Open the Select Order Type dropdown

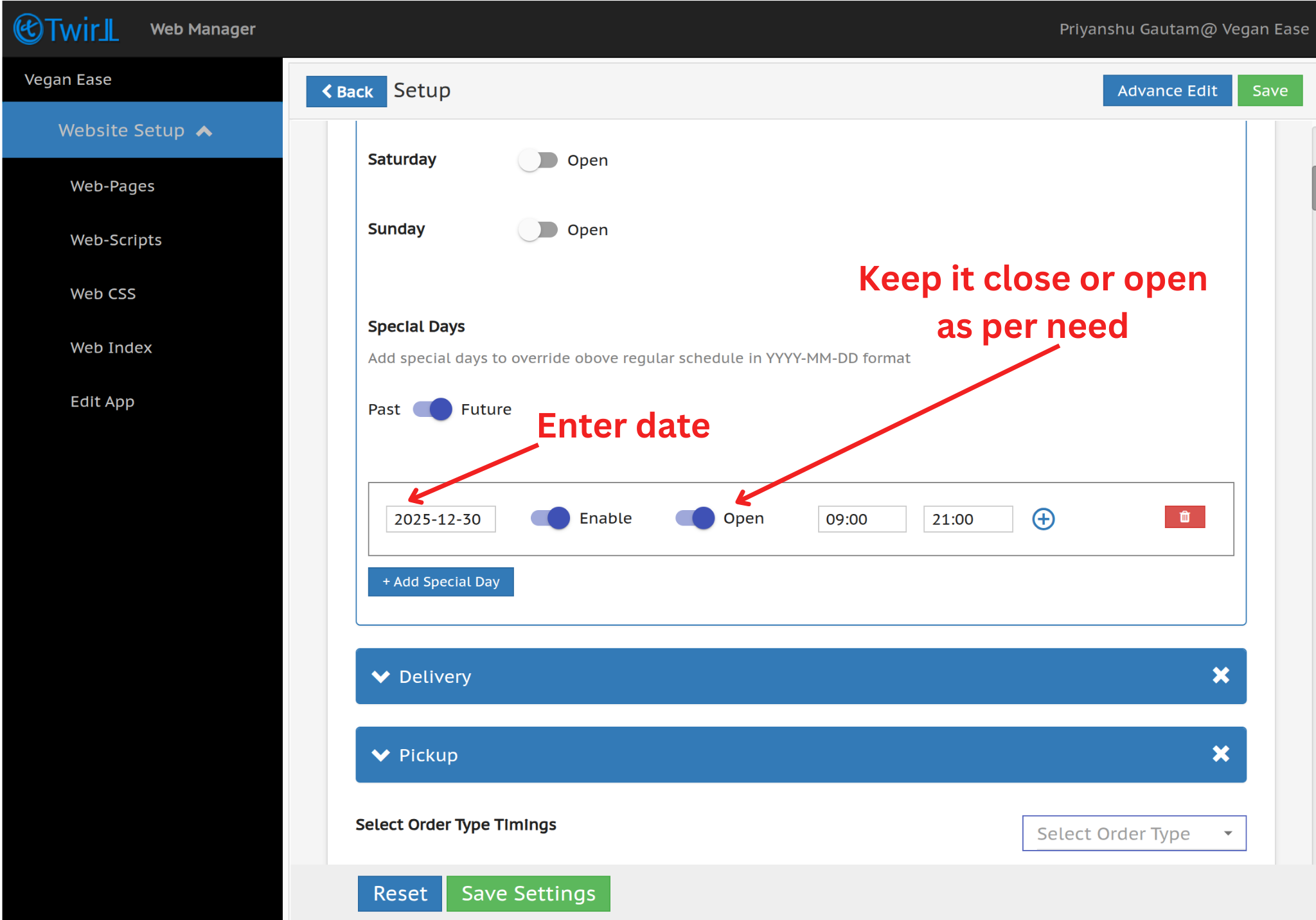click(x=1134, y=833)
